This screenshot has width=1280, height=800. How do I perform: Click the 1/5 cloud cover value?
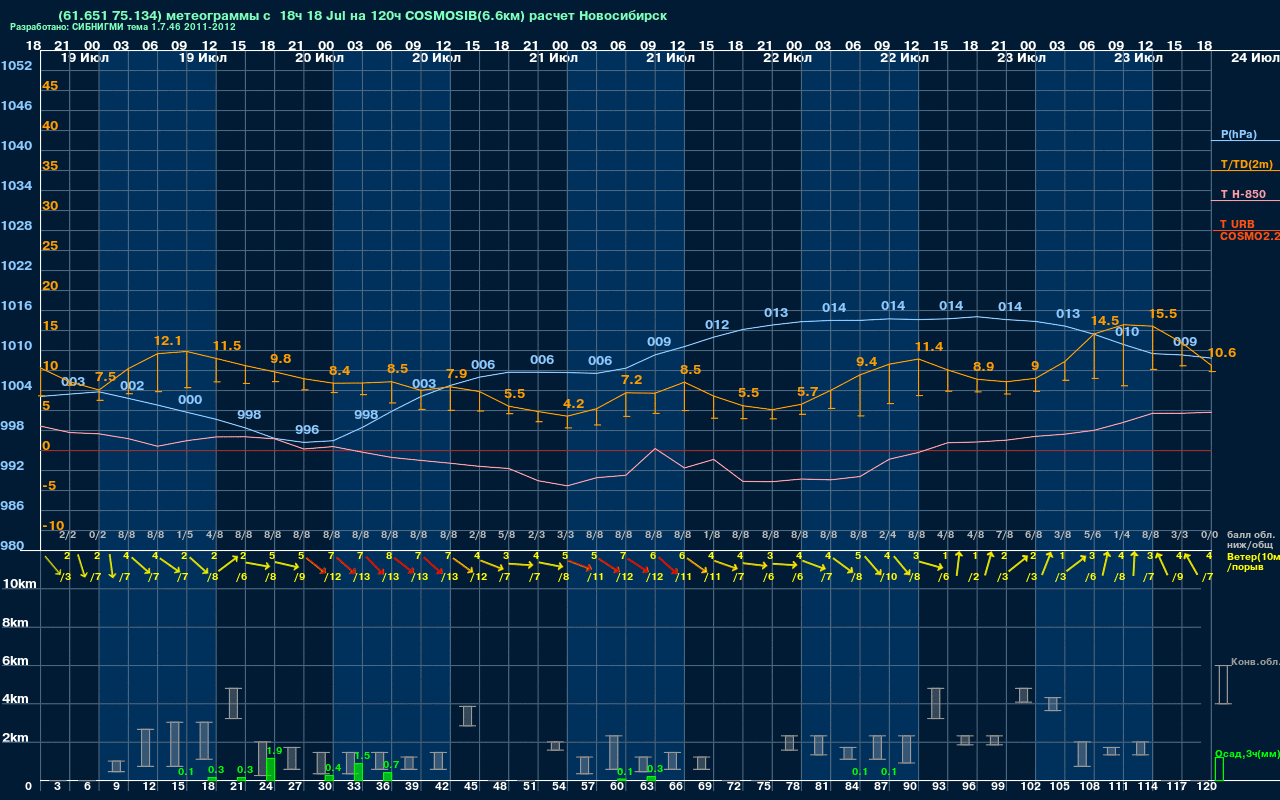185,535
